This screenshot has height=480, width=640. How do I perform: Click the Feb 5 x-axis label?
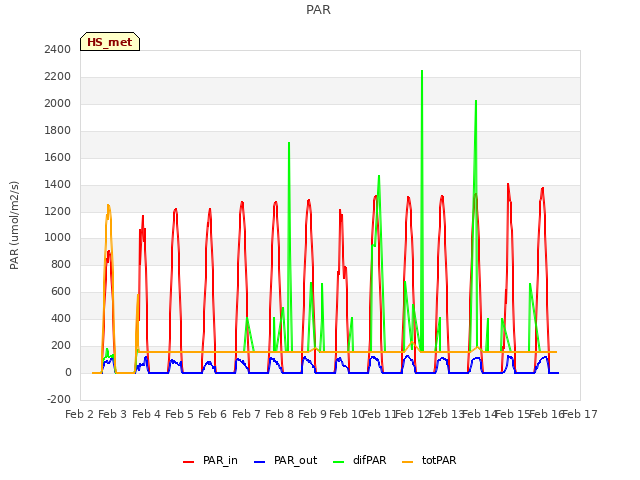[180, 414]
